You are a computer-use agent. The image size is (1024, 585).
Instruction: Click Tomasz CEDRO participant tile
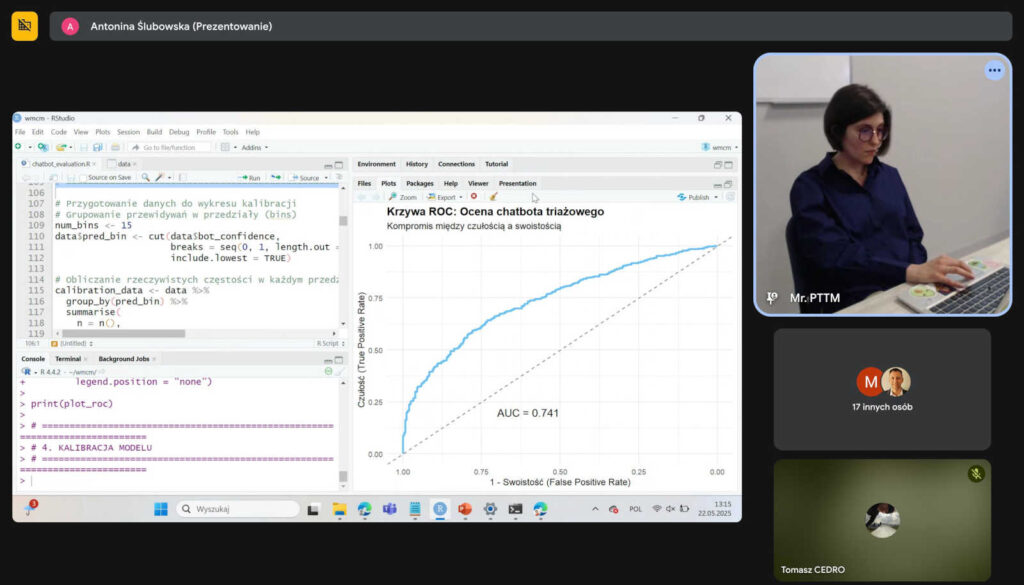[x=882, y=520]
